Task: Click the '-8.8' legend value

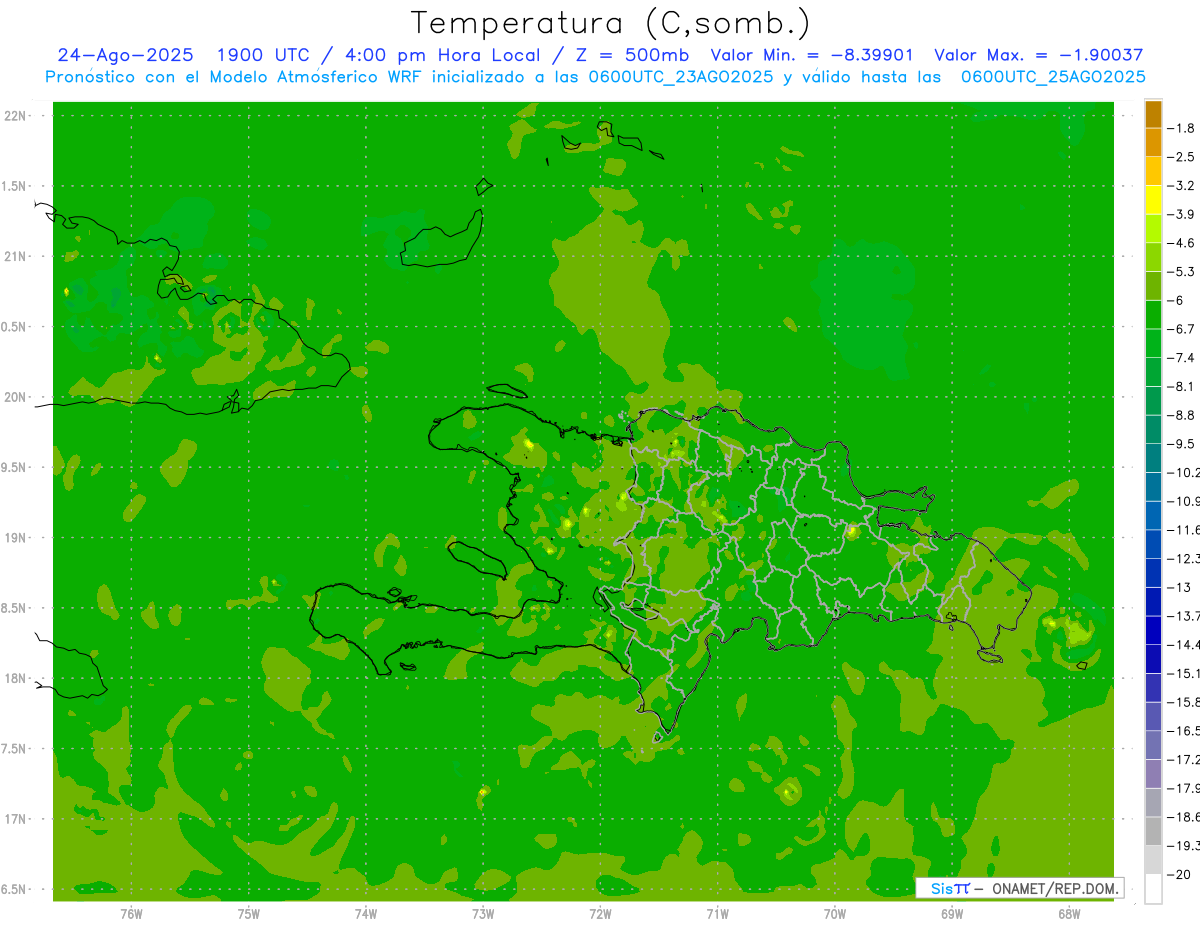Action: (1182, 415)
